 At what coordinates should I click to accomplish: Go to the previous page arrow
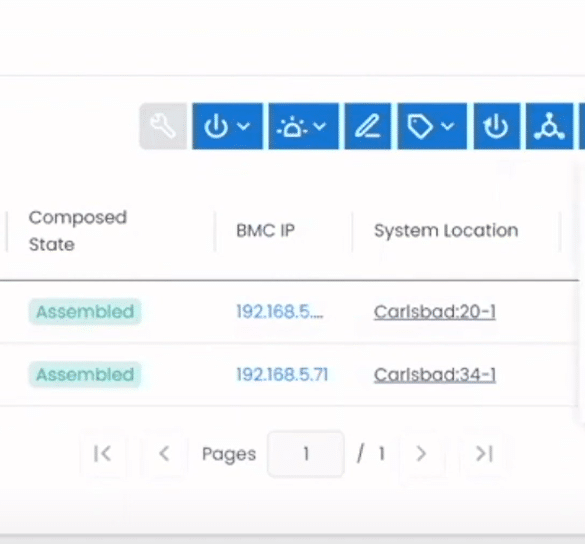pyautogui.click(x=164, y=454)
